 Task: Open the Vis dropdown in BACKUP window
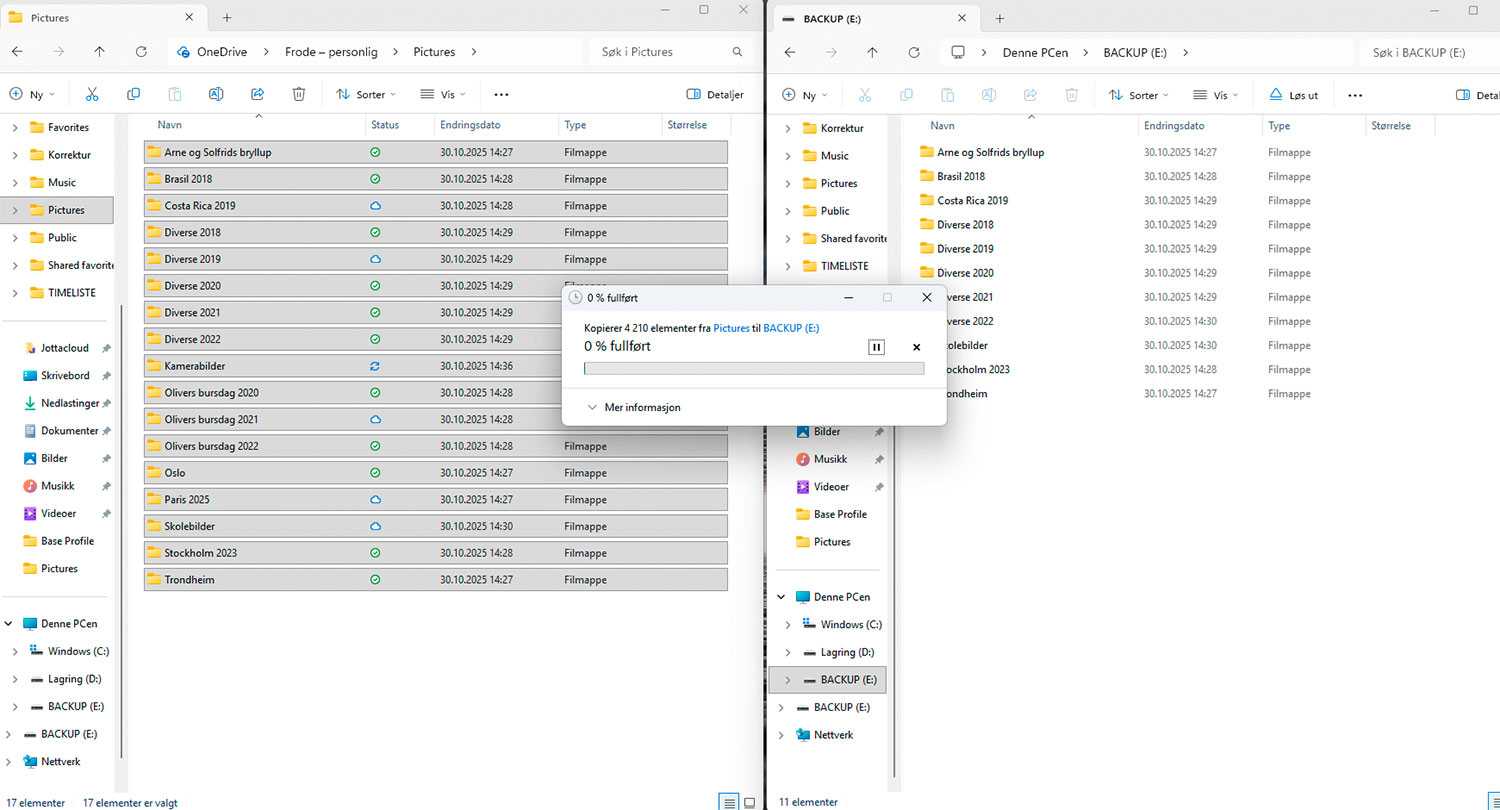coord(1215,95)
